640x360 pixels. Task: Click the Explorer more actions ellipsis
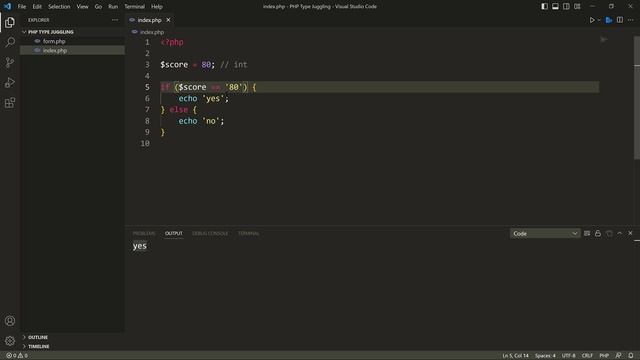tap(115, 20)
